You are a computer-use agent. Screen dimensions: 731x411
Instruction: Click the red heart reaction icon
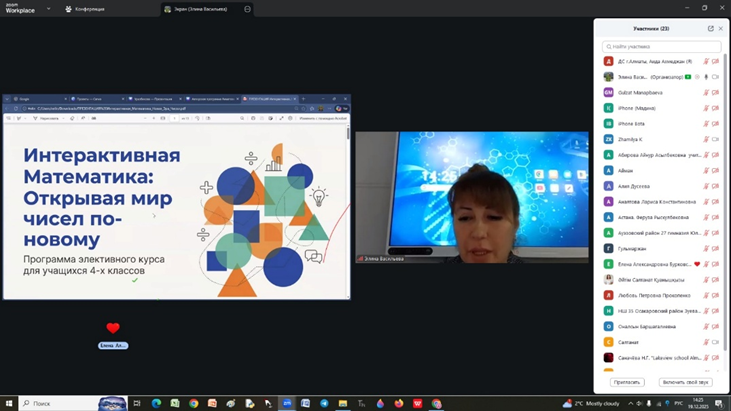pyautogui.click(x=113, y=328)
